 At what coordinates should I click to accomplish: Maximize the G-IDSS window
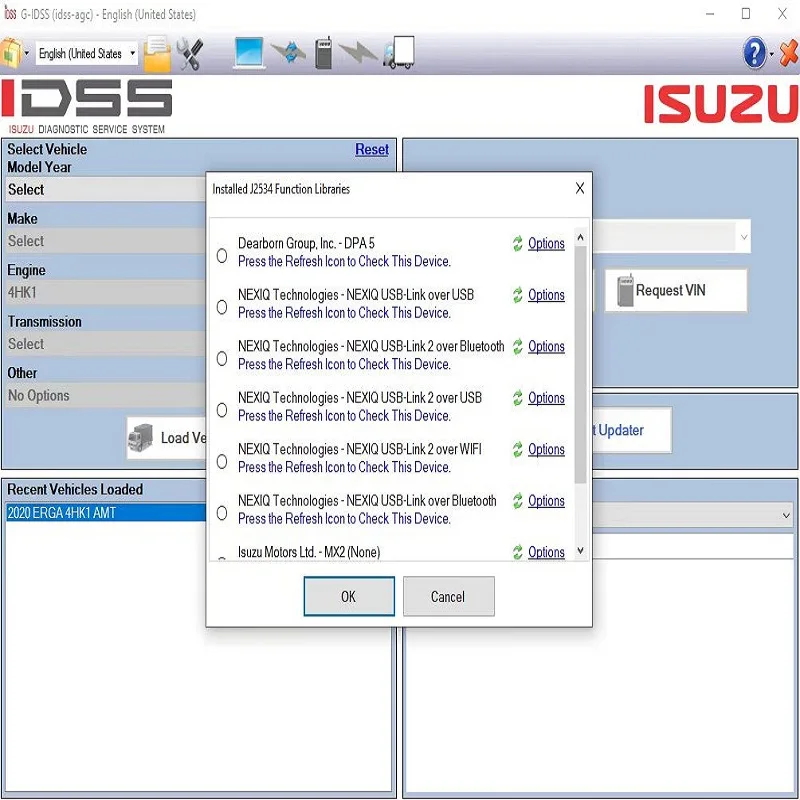coord(745,14)
